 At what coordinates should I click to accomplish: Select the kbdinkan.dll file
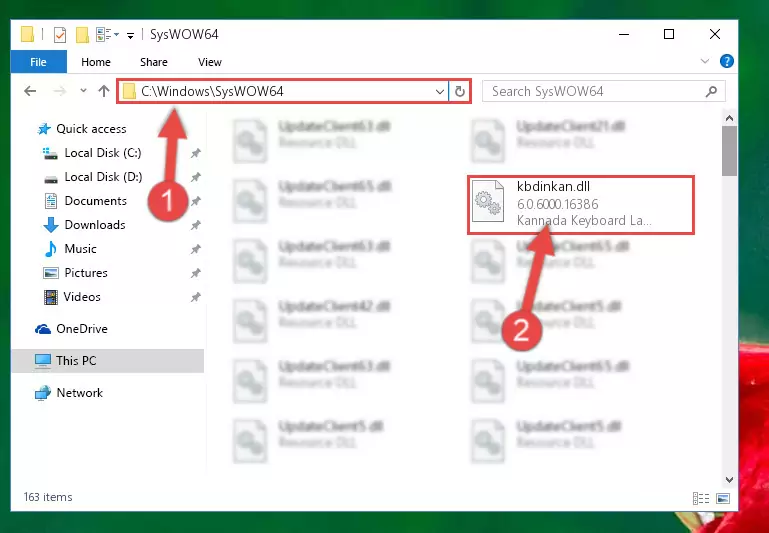[580, 204]
